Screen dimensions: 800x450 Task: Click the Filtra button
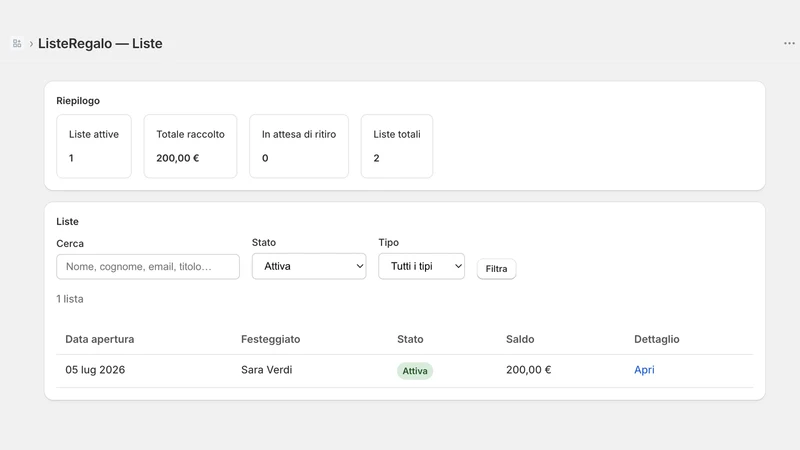(496, 269)
